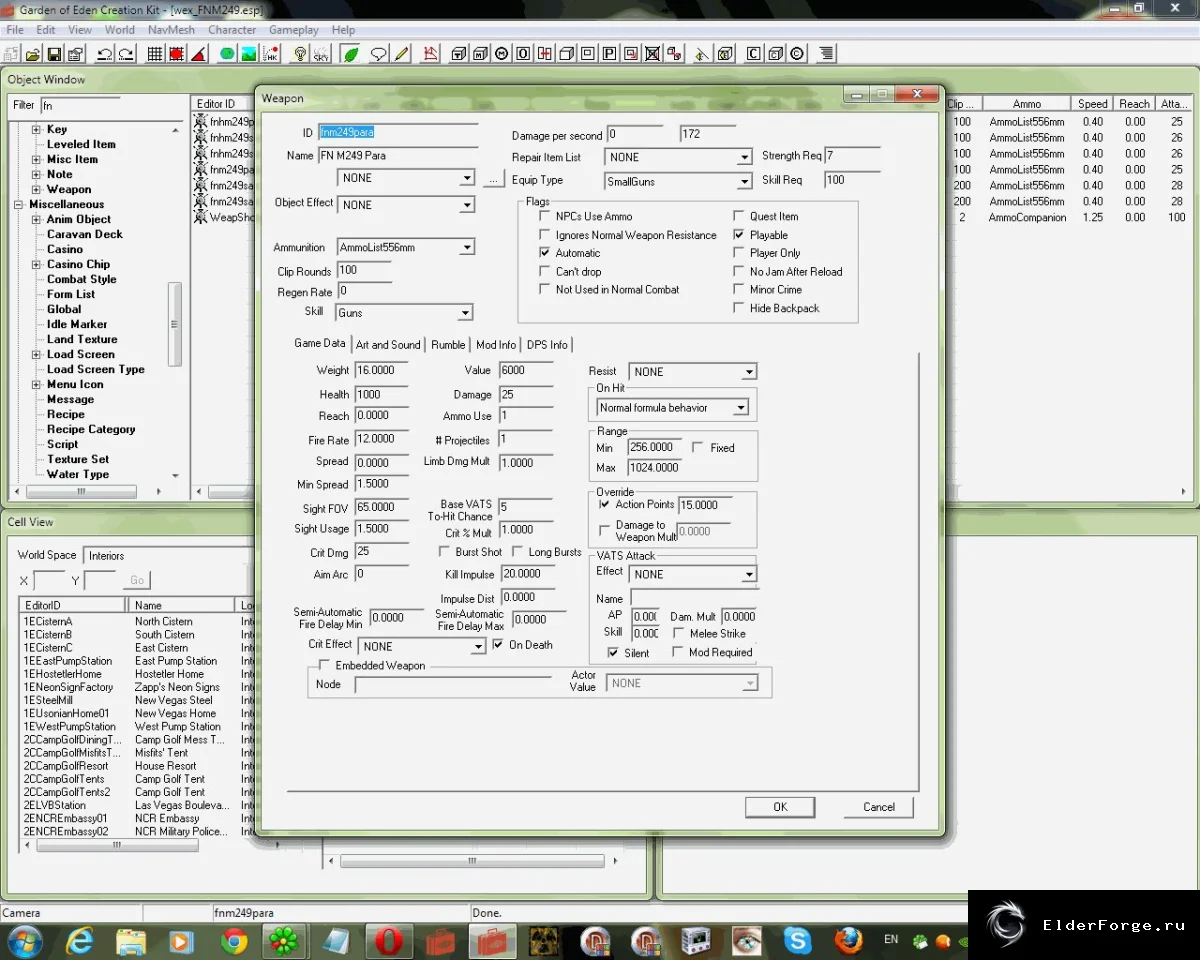The width and height of the screenshot is (1200, 960).
Task: Toggle the Playable checkbox
Action: pyautogui.click(x=739, y=235)
